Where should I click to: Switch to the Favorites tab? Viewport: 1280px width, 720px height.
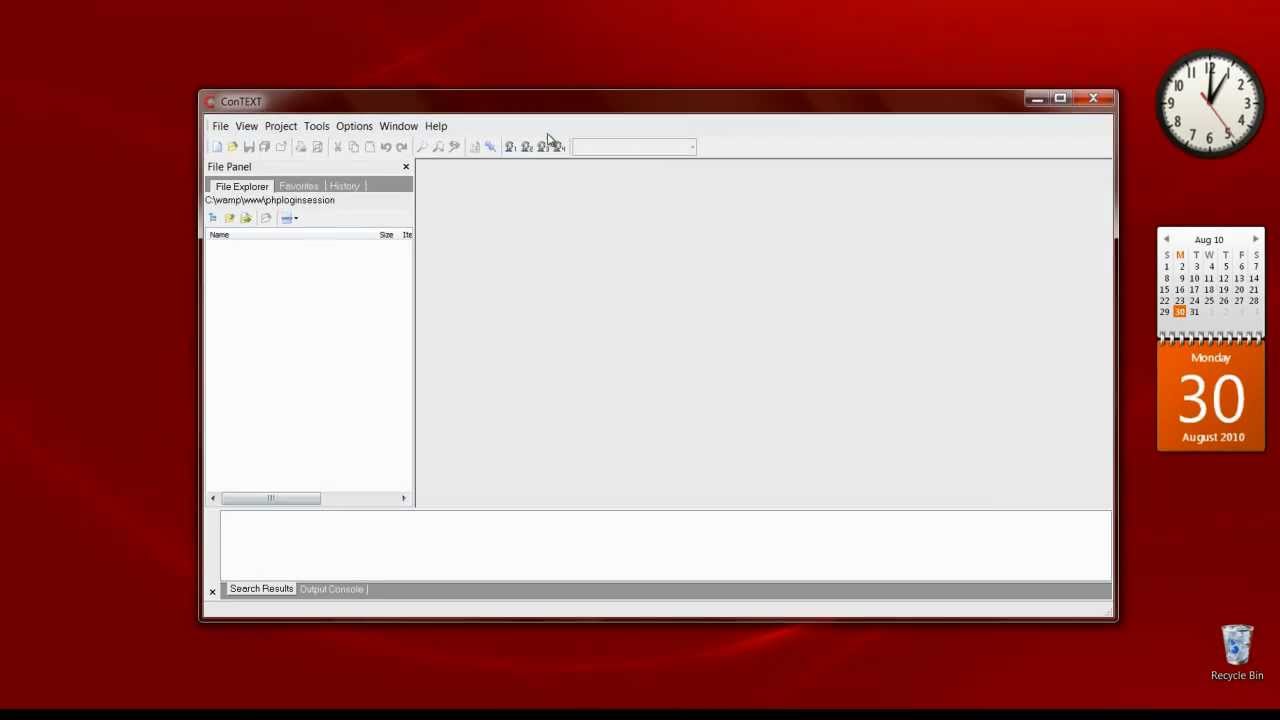(298, 186)
